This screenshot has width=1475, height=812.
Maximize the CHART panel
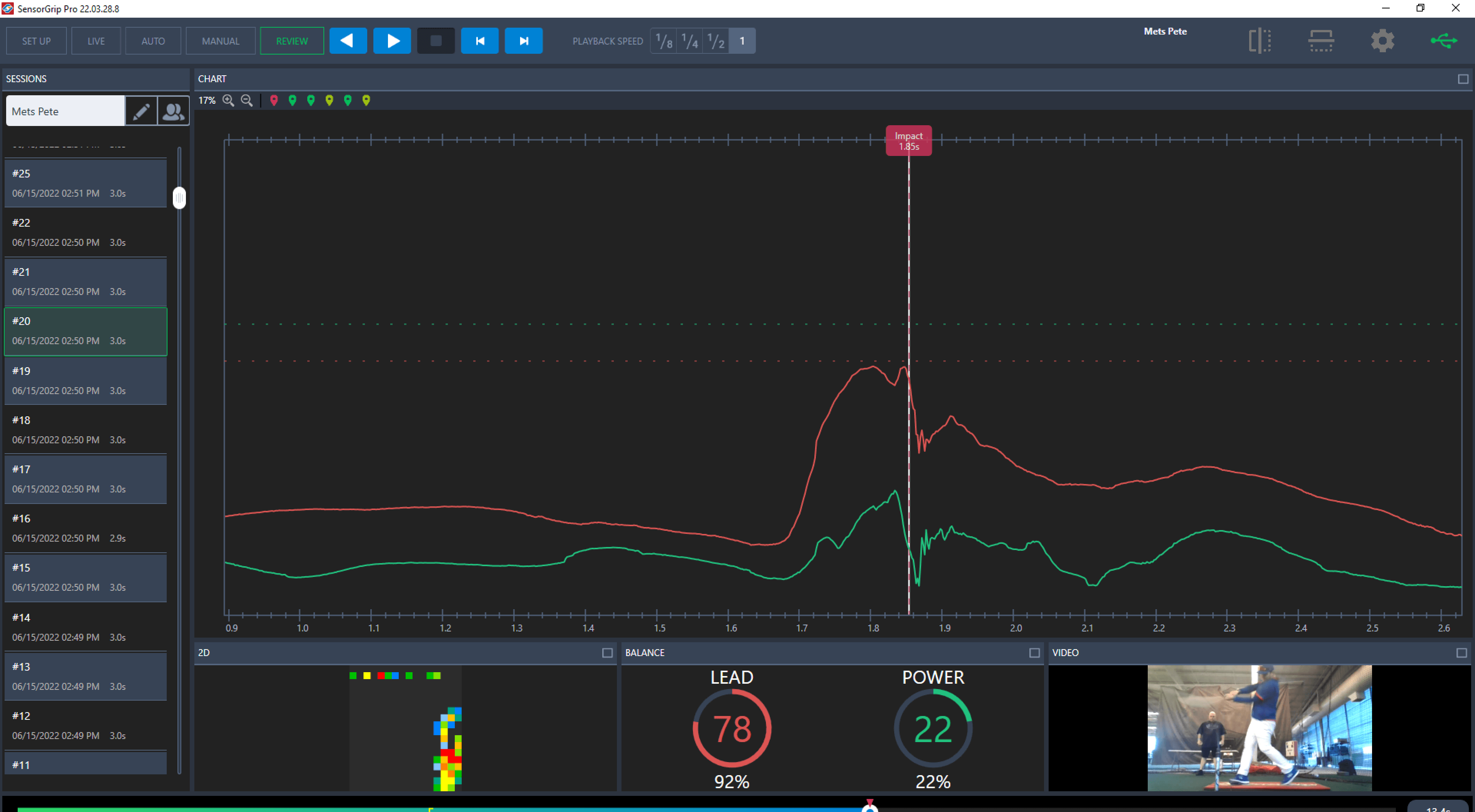(1462, 79)
